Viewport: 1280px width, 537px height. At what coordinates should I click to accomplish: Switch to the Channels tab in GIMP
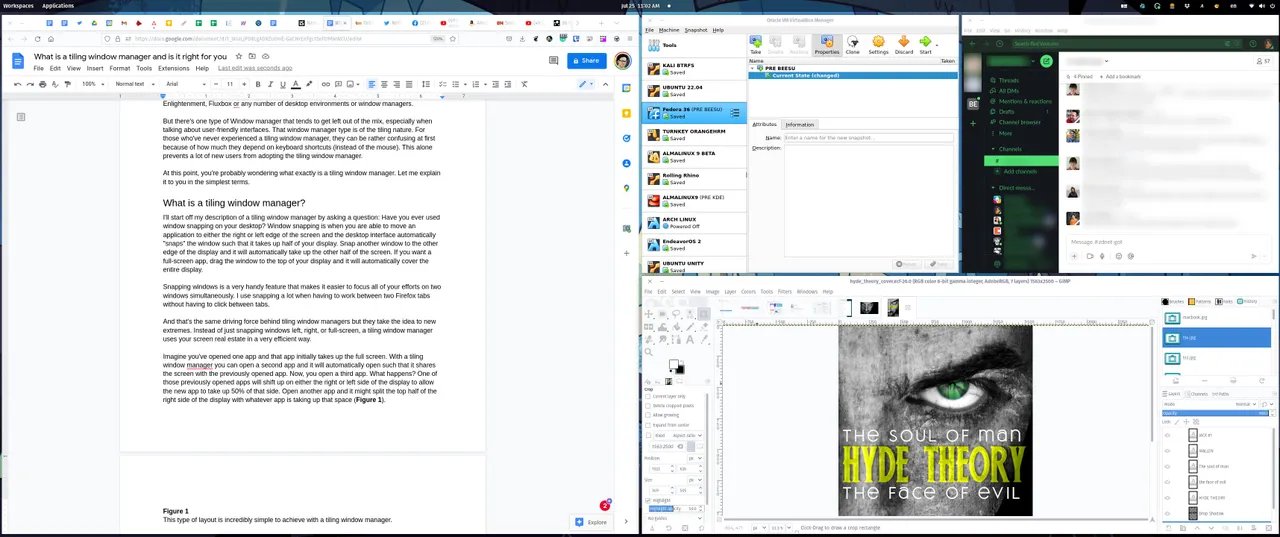[1197, 394]
